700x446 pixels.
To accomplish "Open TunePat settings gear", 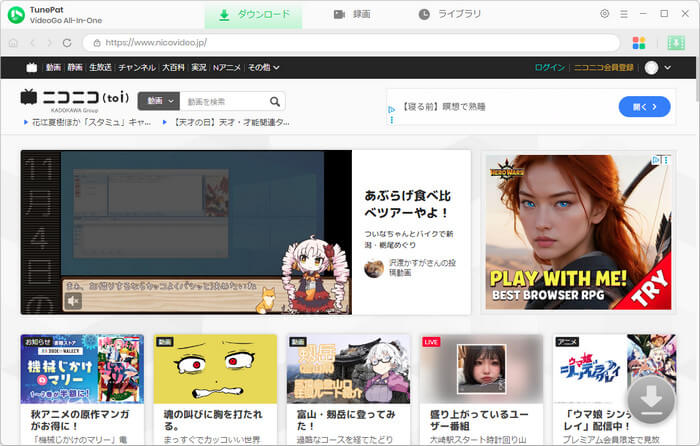I will [x=604, y=14].
